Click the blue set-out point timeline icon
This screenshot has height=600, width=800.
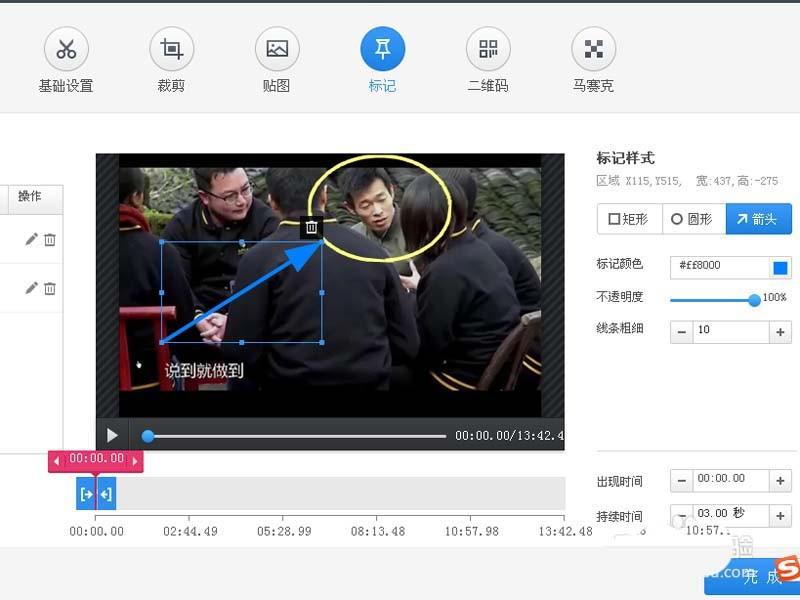107,493
